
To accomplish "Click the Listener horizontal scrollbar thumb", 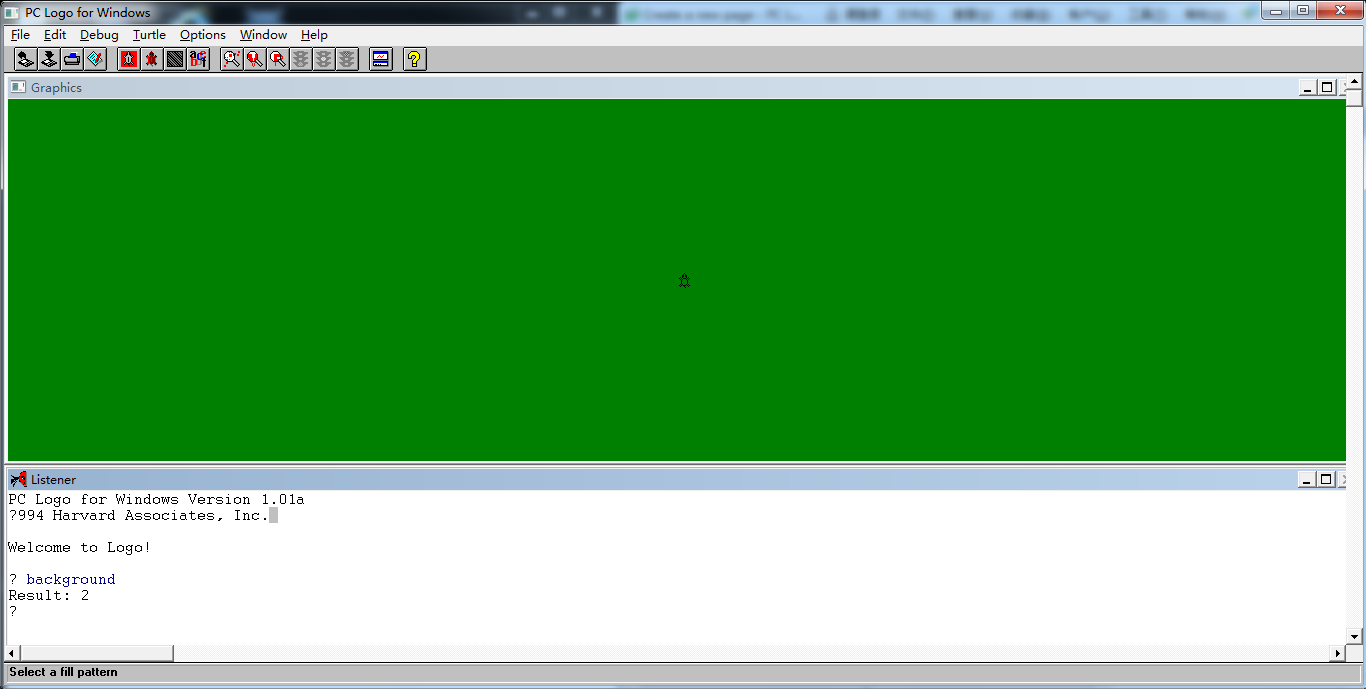I will pyautogui.click(x=98, y=653).
